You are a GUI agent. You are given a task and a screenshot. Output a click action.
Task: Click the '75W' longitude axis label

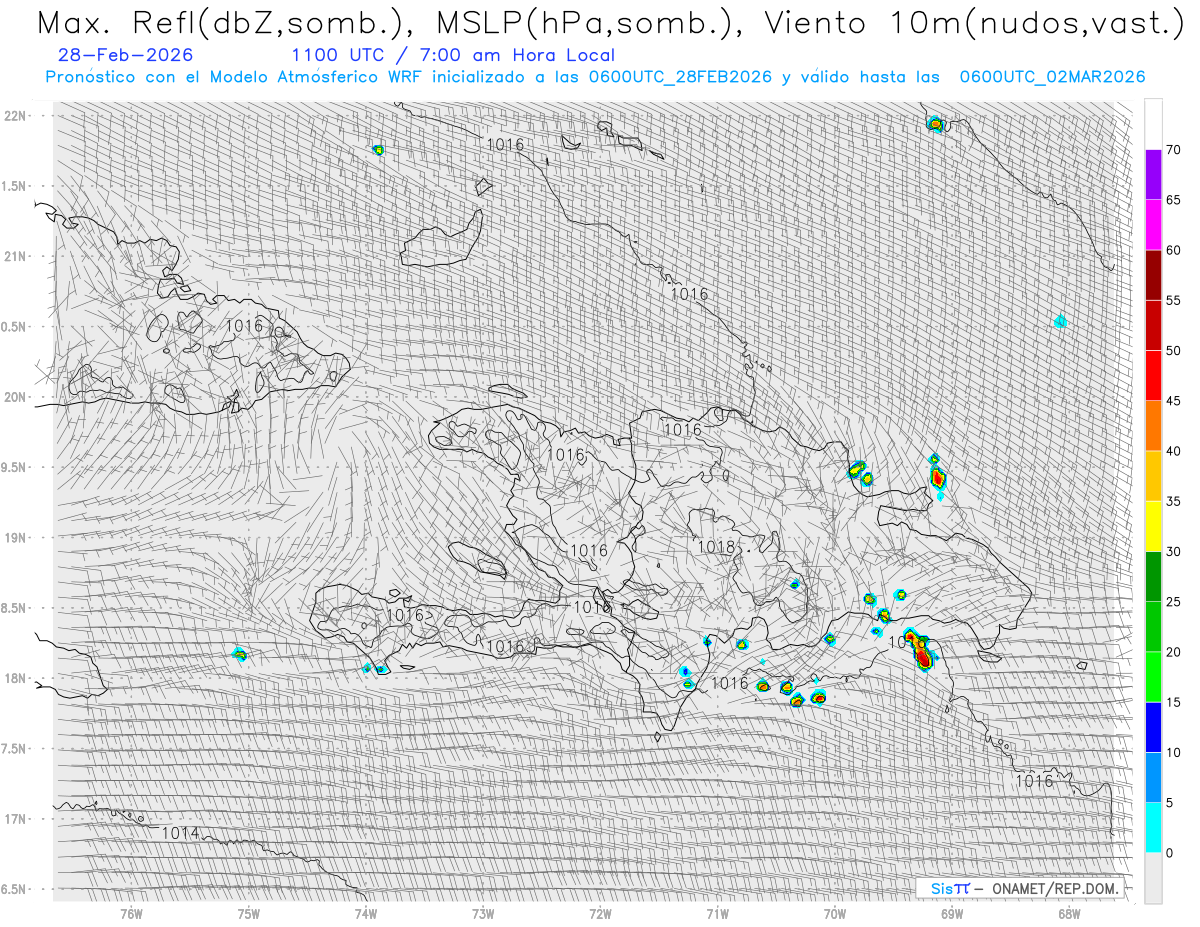pos(248,913)
